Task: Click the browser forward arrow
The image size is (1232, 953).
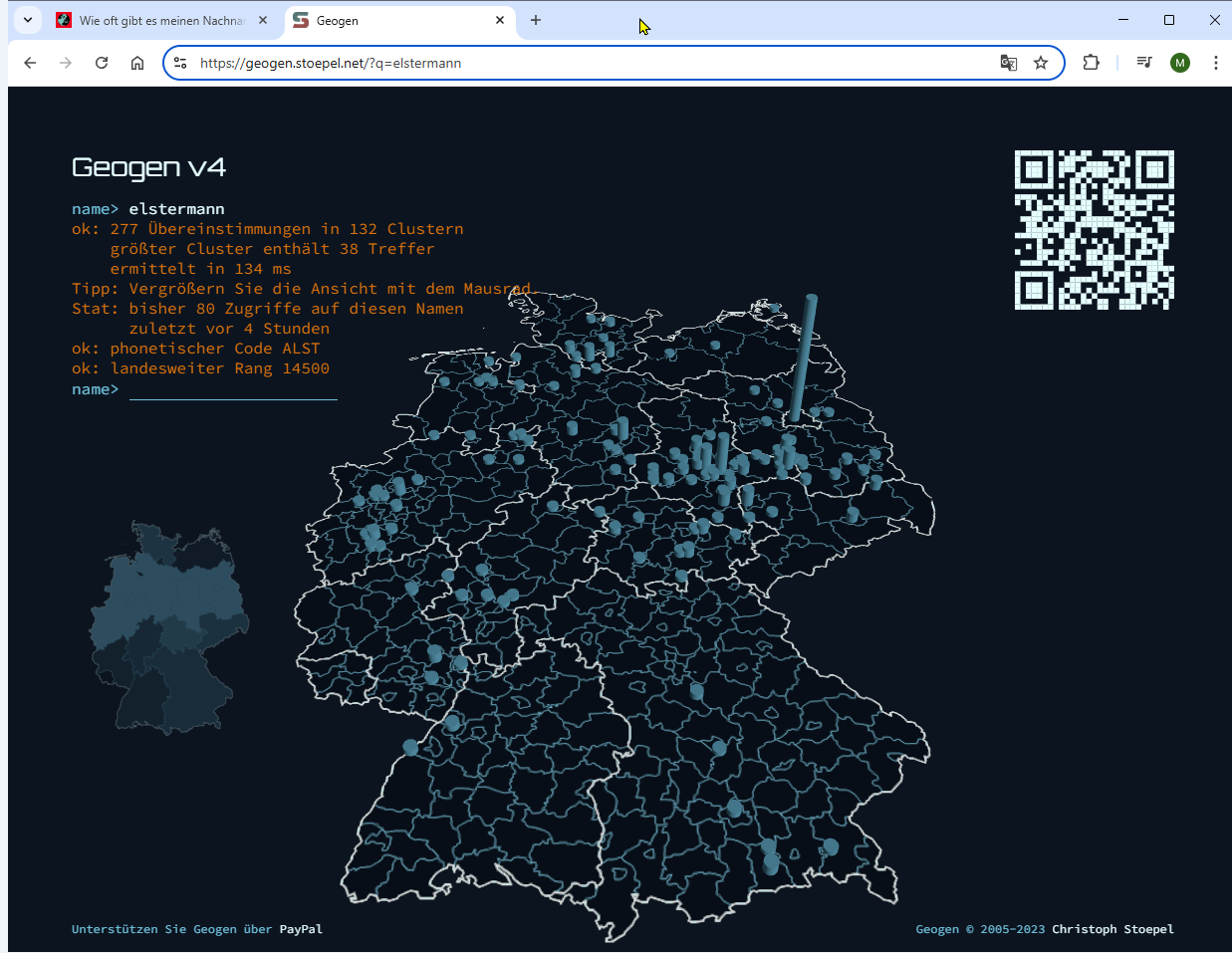Action: coord(66,63)
